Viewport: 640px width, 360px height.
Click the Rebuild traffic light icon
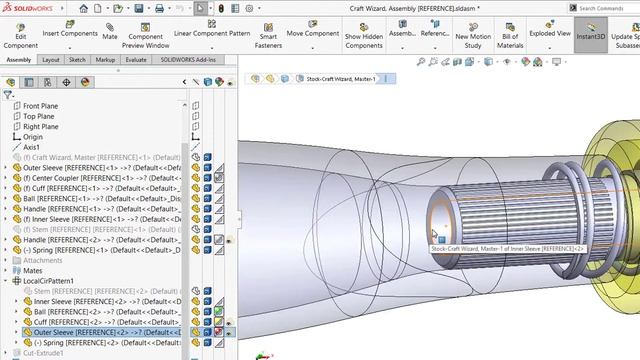(221, 8)
